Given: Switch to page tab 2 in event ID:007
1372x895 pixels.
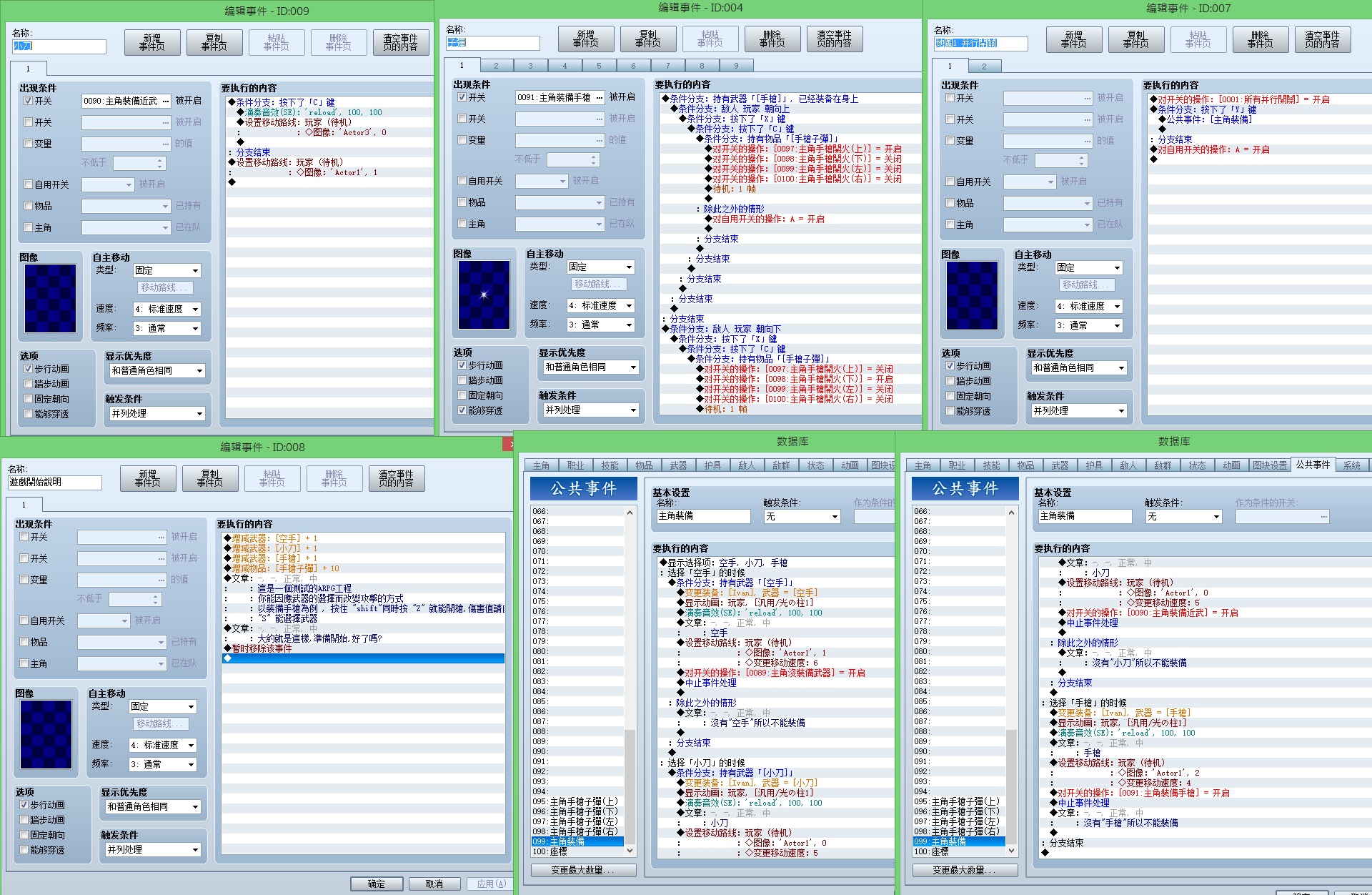Looking at the screenshot, I should [984, 66].
